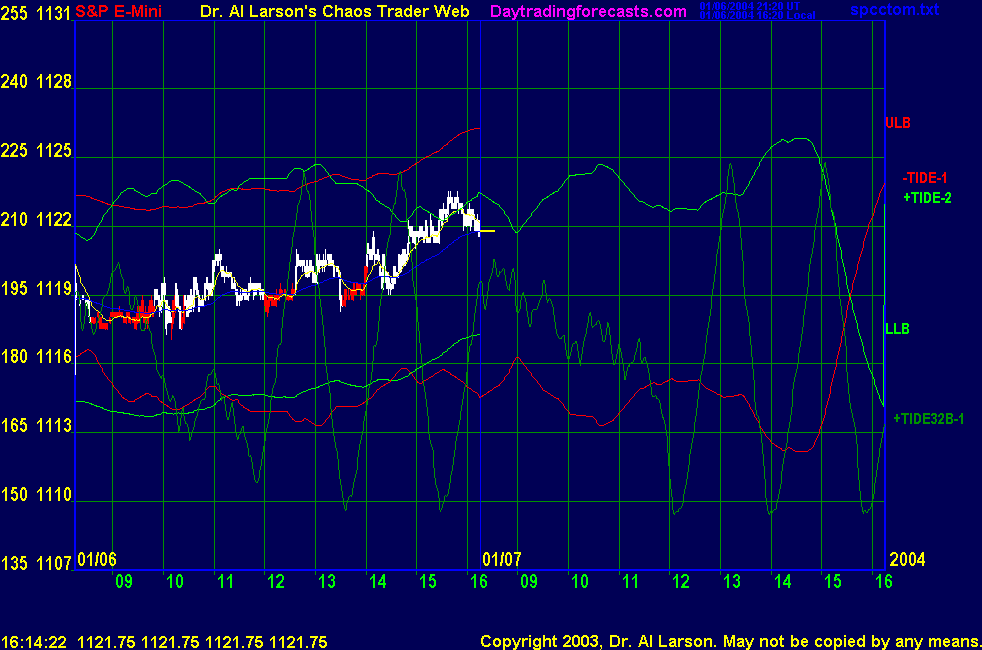Click the 'S&P E-Mini' chart title
The width and height of the screenshot is (982, 650).
coord(118,11)
